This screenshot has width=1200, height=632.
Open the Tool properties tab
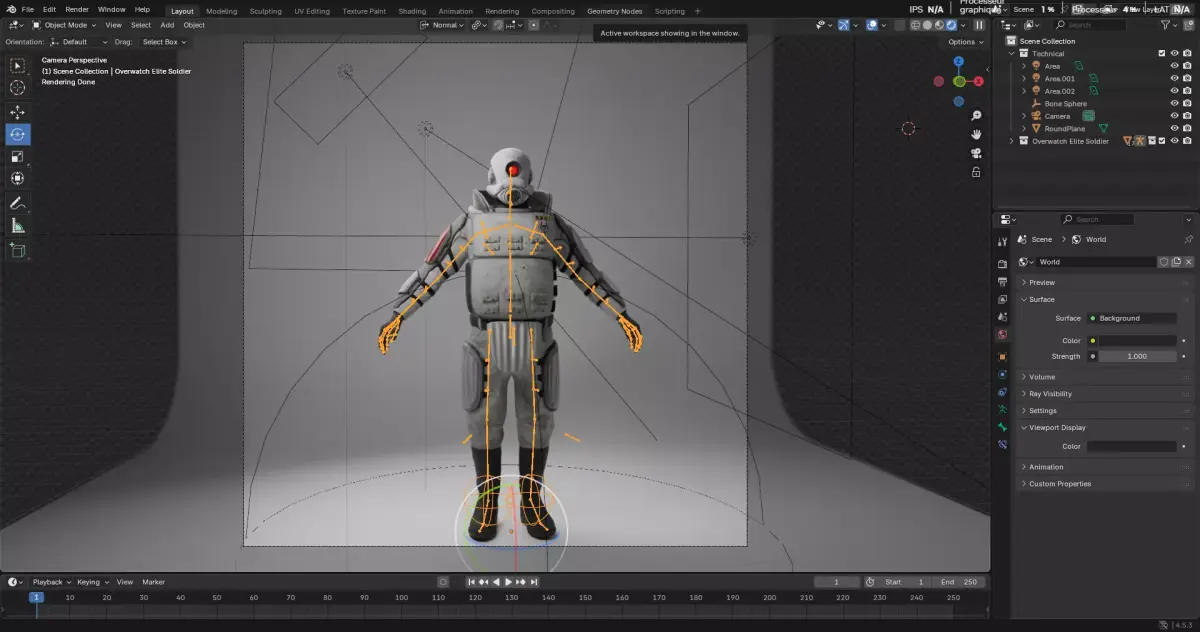coord(1002,242)
